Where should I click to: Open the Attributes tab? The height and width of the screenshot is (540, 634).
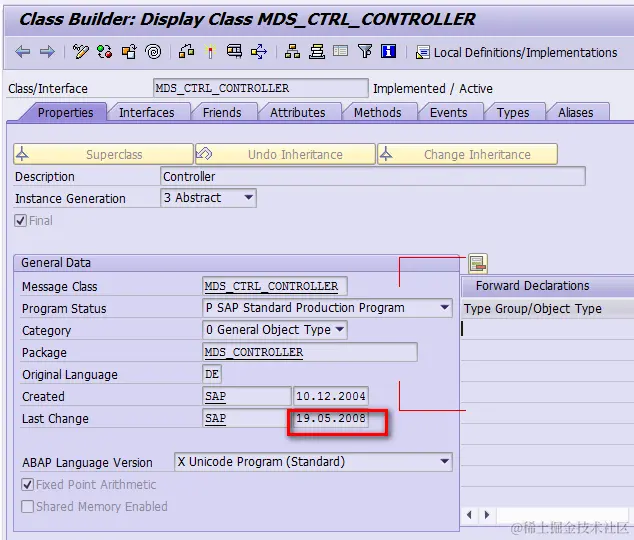[298, 112]
